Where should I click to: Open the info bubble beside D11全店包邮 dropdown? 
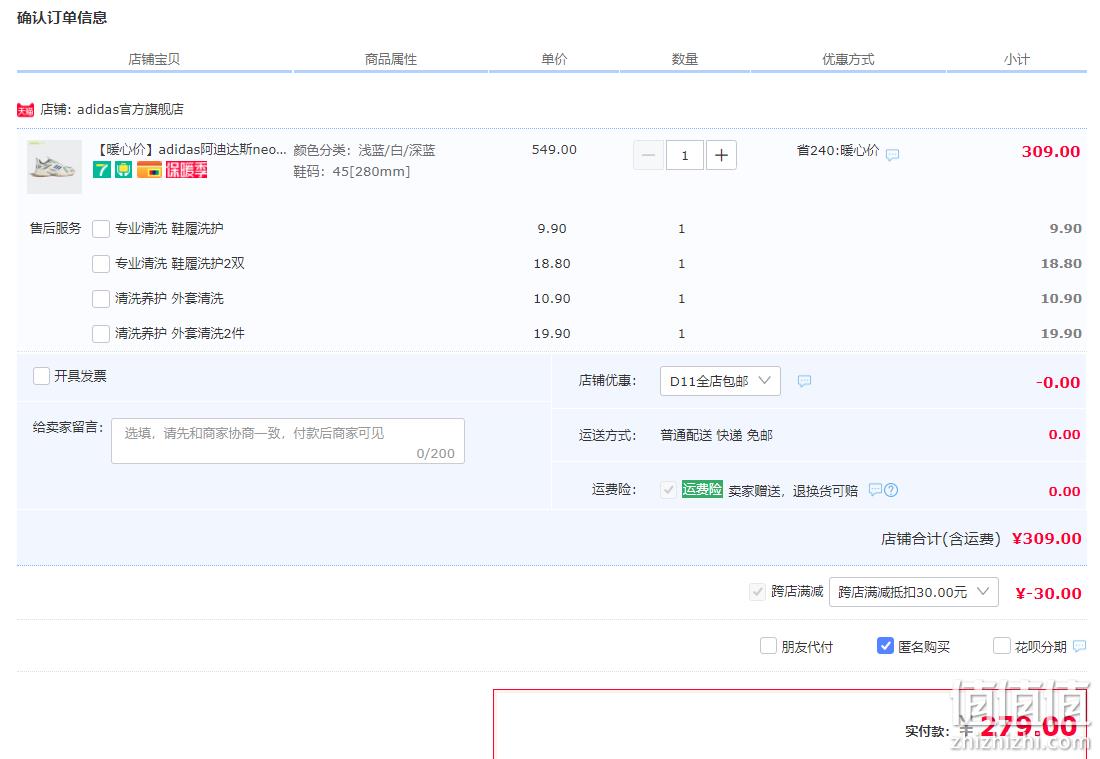point(805,381)
